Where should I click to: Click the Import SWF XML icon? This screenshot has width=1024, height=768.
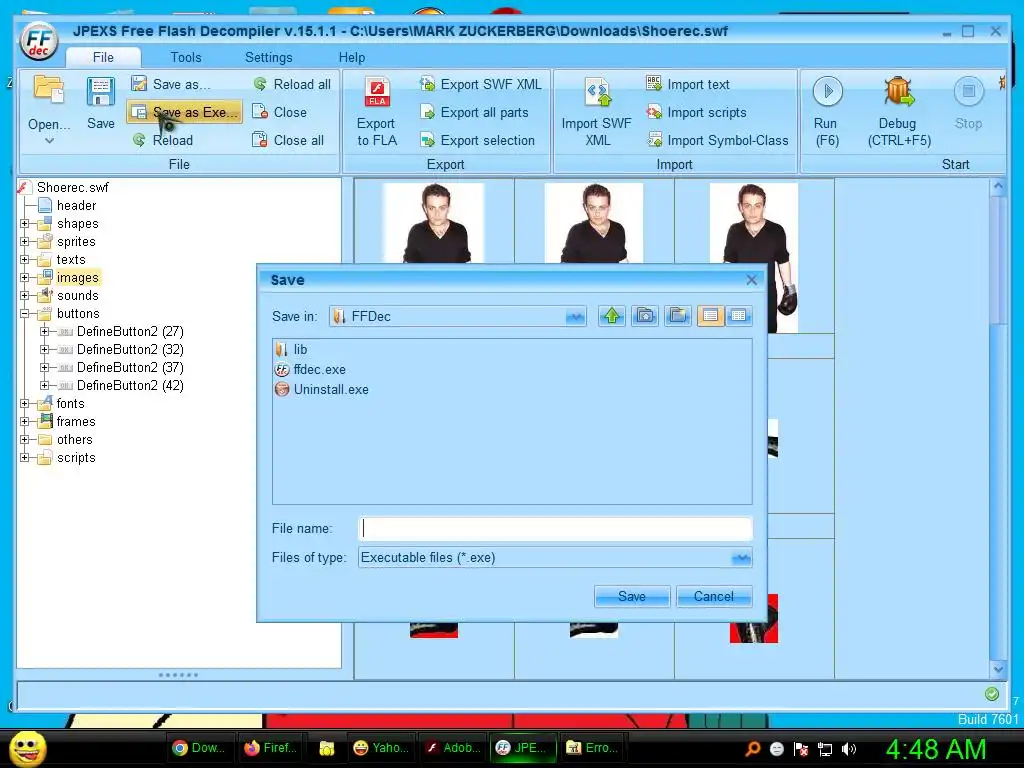point(597,92)
